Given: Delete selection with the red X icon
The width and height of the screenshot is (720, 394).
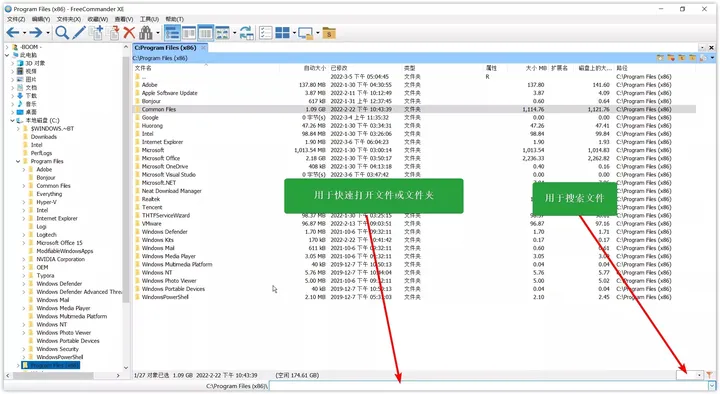Looking at the screenshot, I should click(x=129, y=33).
